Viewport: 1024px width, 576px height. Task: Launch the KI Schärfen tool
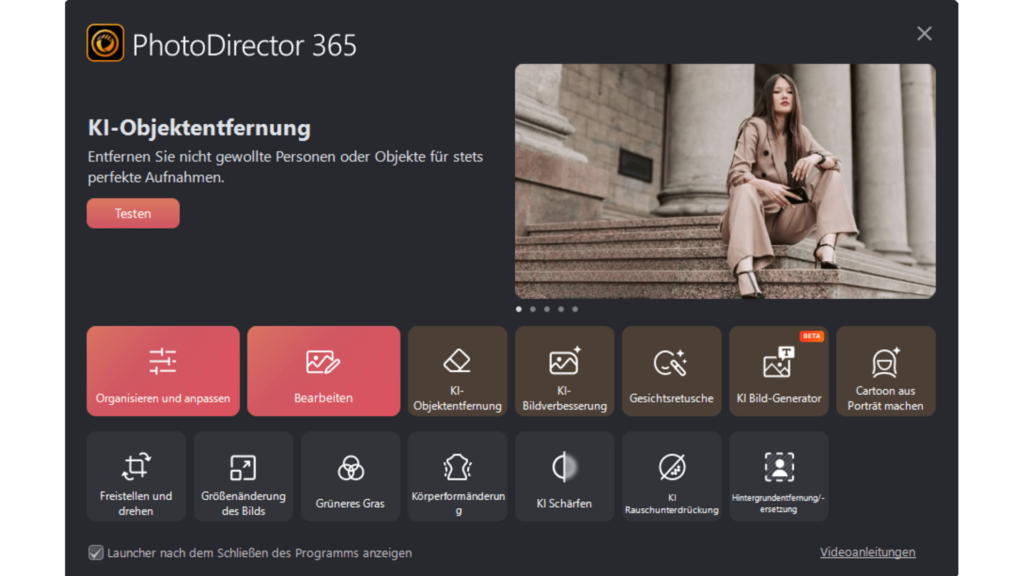pos(564,476)
